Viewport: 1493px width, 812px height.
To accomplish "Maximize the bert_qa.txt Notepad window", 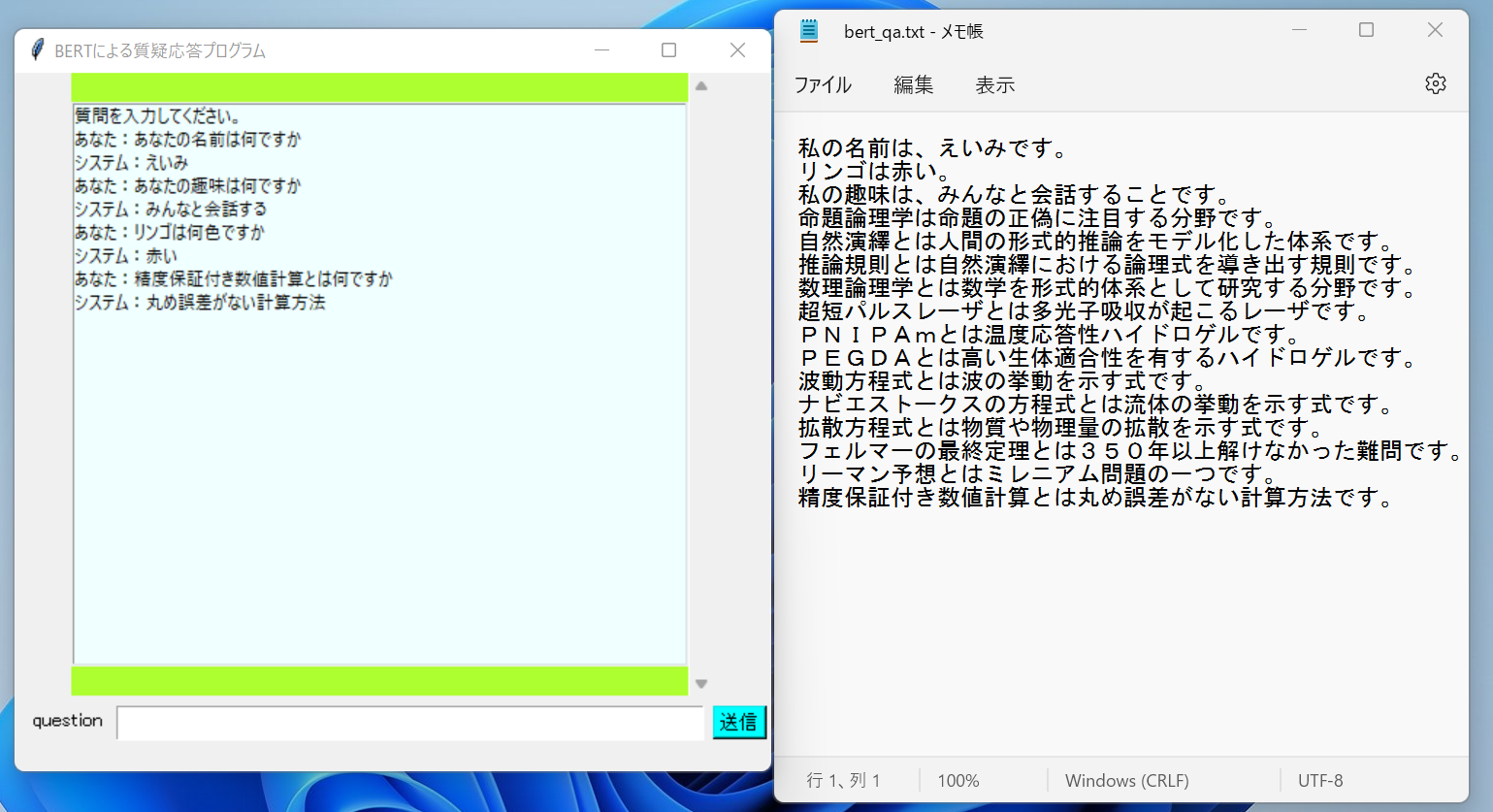I will tap(1366, 30).
